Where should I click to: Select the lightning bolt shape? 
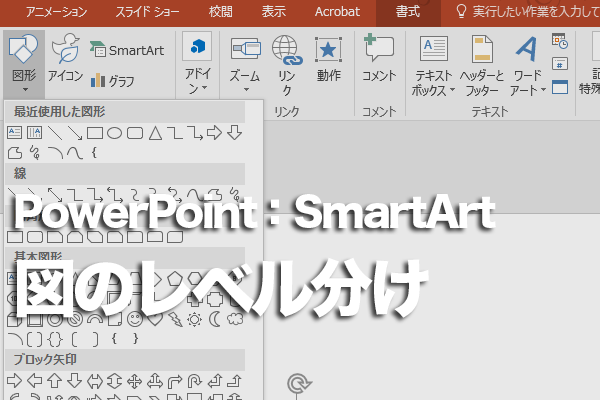175,319
